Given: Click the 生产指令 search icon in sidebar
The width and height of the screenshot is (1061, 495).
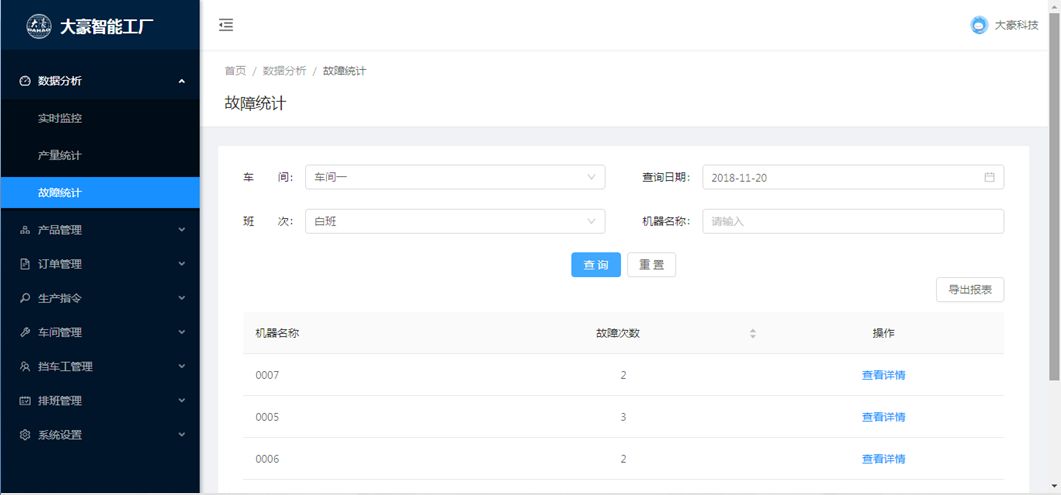Looking at the screenshot, I should click(x=25, y=298).
